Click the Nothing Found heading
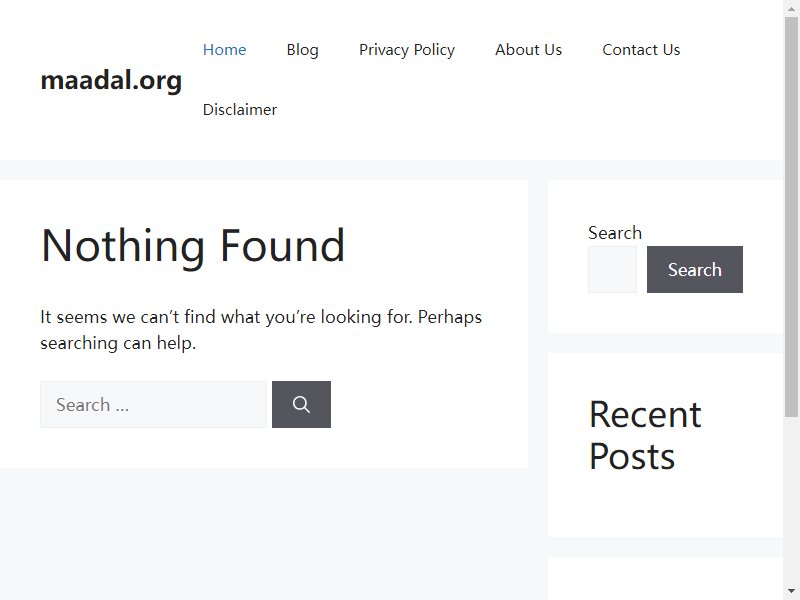Screen dimensions: 800x600 pyautogui.click(x=193, y=246)
